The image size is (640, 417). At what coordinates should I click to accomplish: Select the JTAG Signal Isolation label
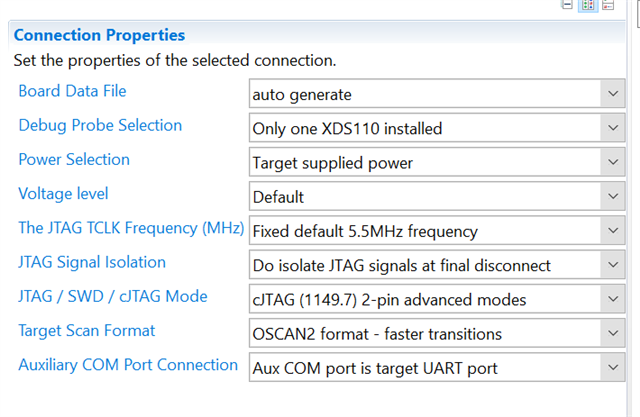point(92,262)
